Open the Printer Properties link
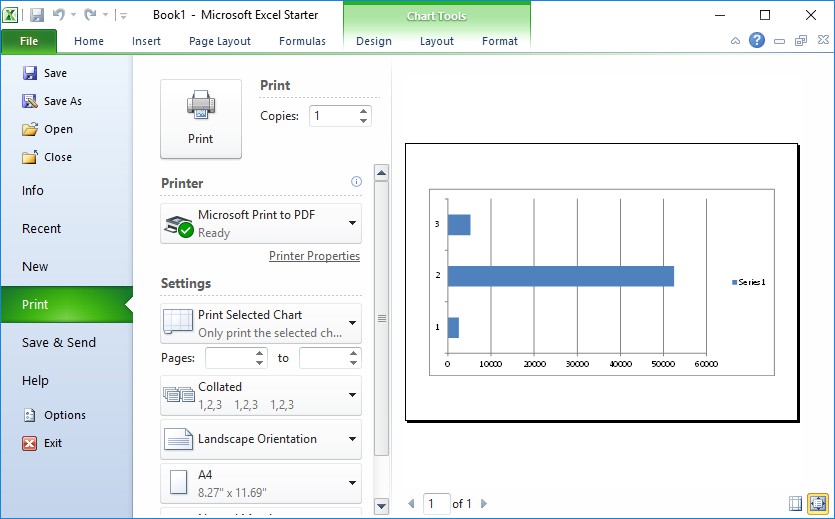Image resolution: width=835 pixels, height=519 pixels. (x=314, y=256)
